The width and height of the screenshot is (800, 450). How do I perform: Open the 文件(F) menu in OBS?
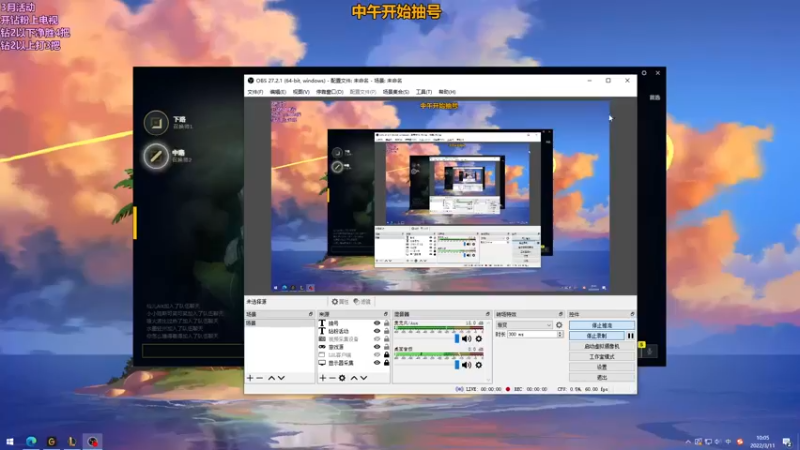click(x=255, y=92)
